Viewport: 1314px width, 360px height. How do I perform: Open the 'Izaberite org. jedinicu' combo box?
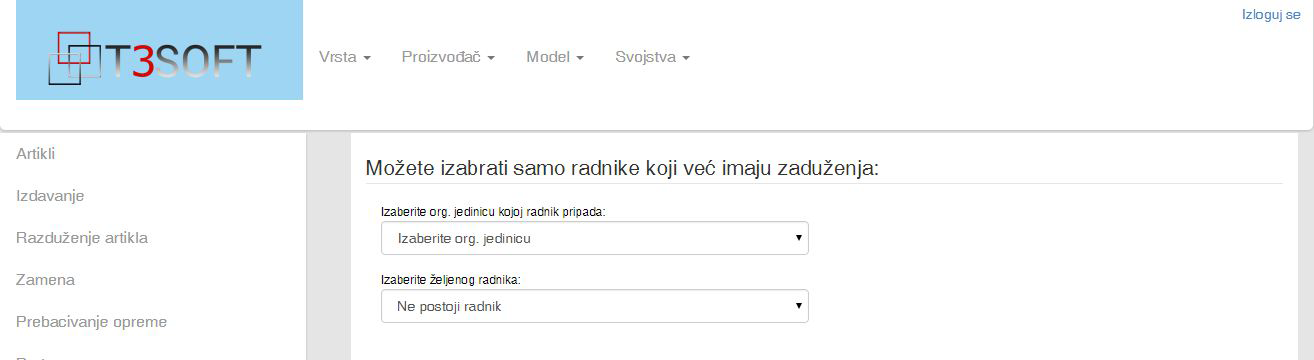[594, 238]
